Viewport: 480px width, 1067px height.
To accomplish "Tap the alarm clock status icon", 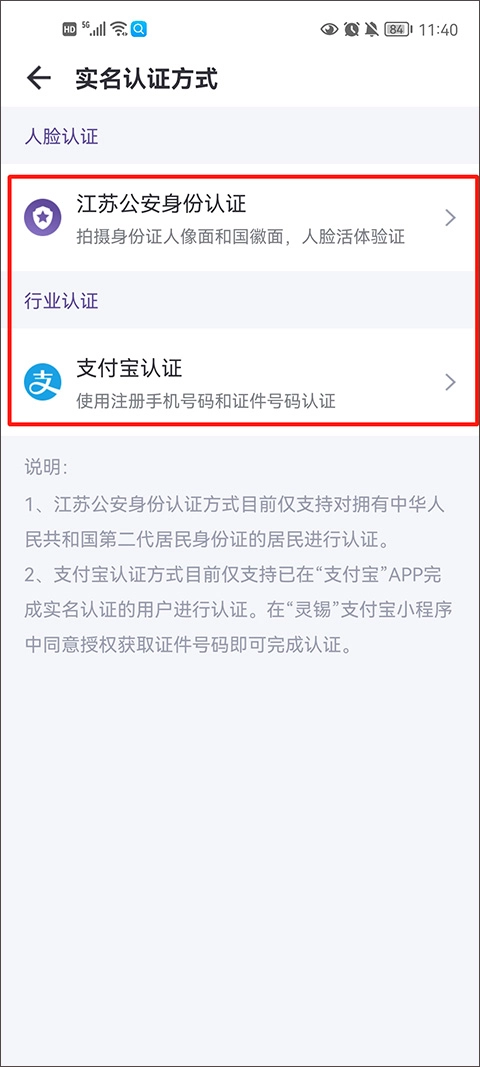I will [351, 29].
